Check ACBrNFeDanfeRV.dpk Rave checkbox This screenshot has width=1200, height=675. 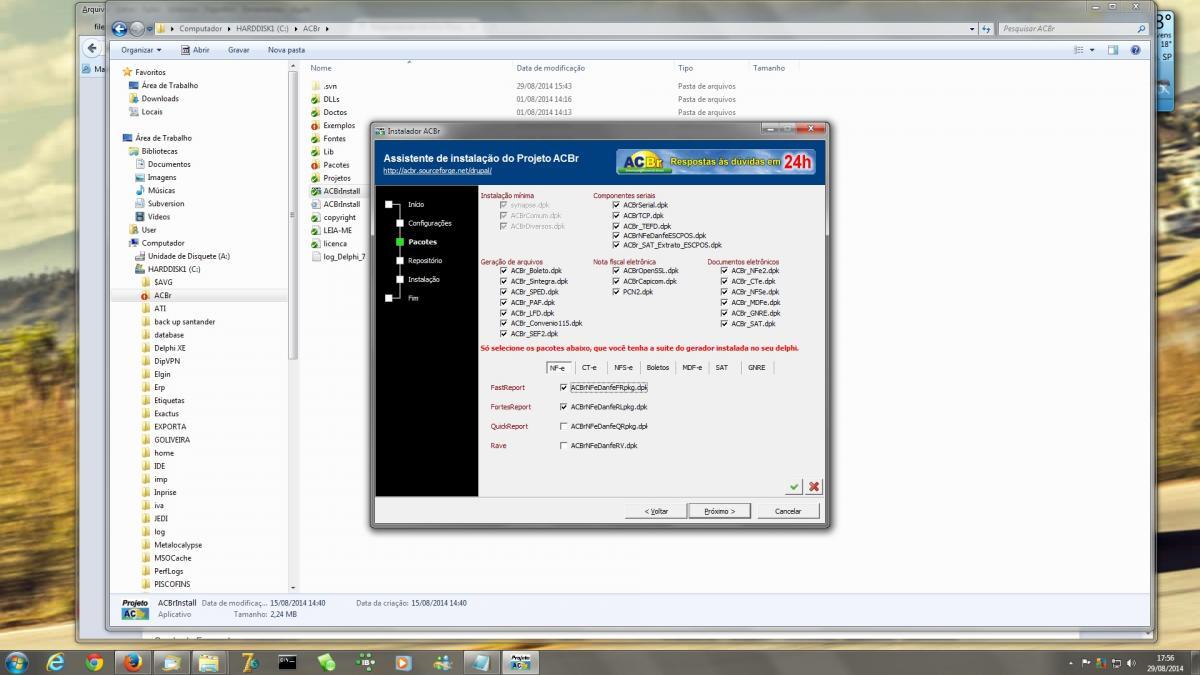564,445
